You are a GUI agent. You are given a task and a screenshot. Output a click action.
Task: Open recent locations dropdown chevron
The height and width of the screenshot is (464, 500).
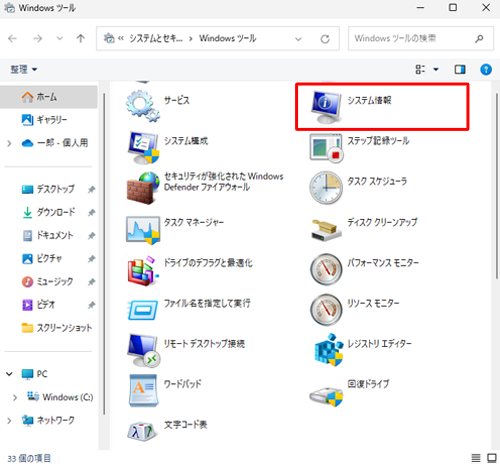pyautogui.click(x=60, y=38)
